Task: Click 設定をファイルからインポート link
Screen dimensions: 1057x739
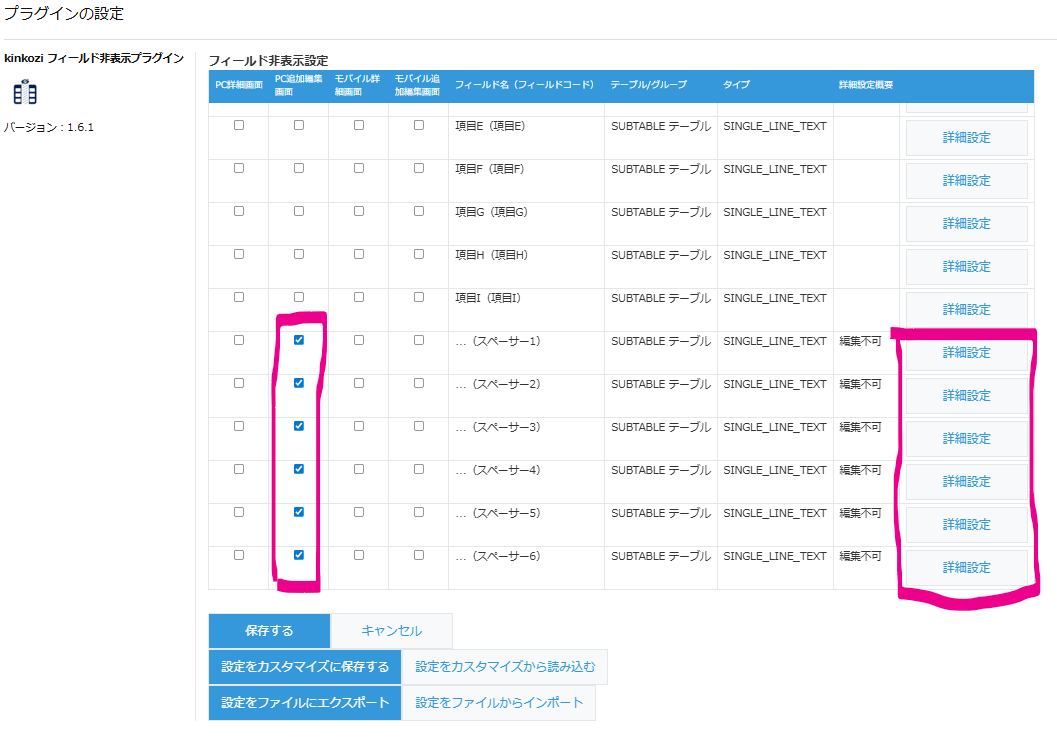Action: pos(498,702)
